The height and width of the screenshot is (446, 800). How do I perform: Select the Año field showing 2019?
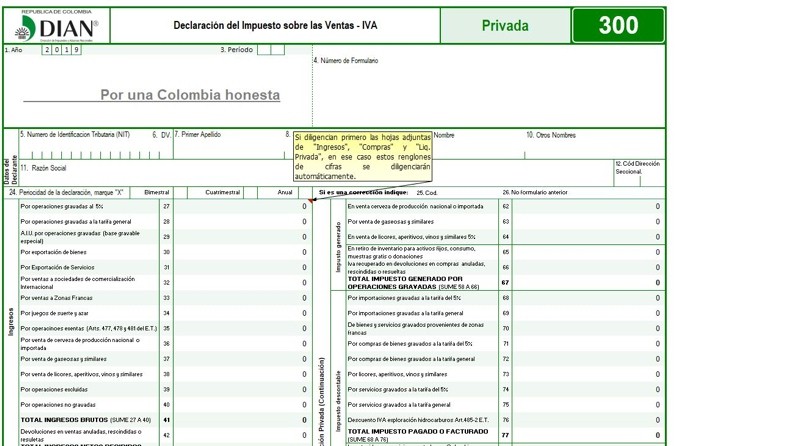(62, 49)
